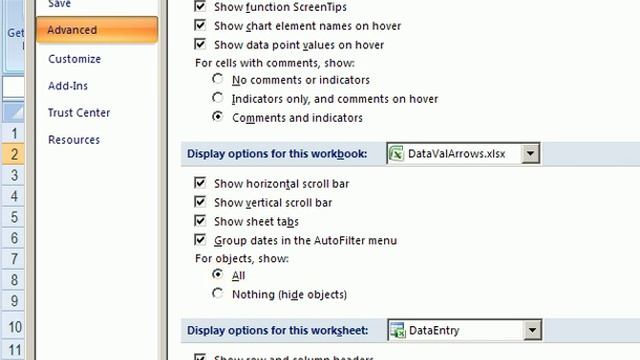Switch to the Customize category
Viewport: 640px width, 360px height.
coord(74,59)
